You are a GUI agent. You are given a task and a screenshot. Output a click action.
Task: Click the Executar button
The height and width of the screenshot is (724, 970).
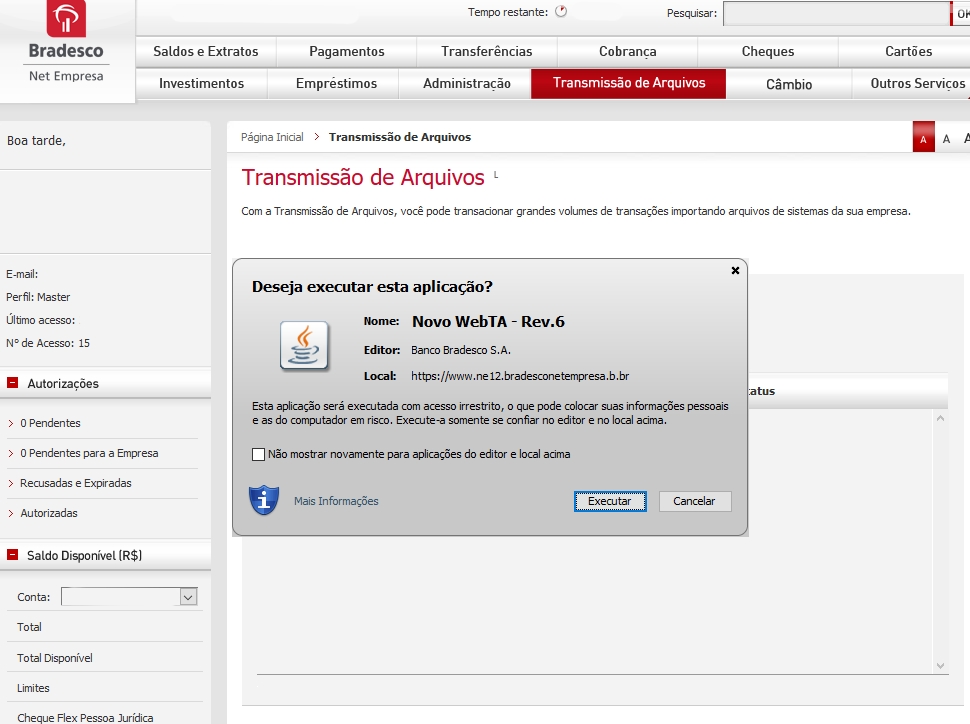click(609, 501)
